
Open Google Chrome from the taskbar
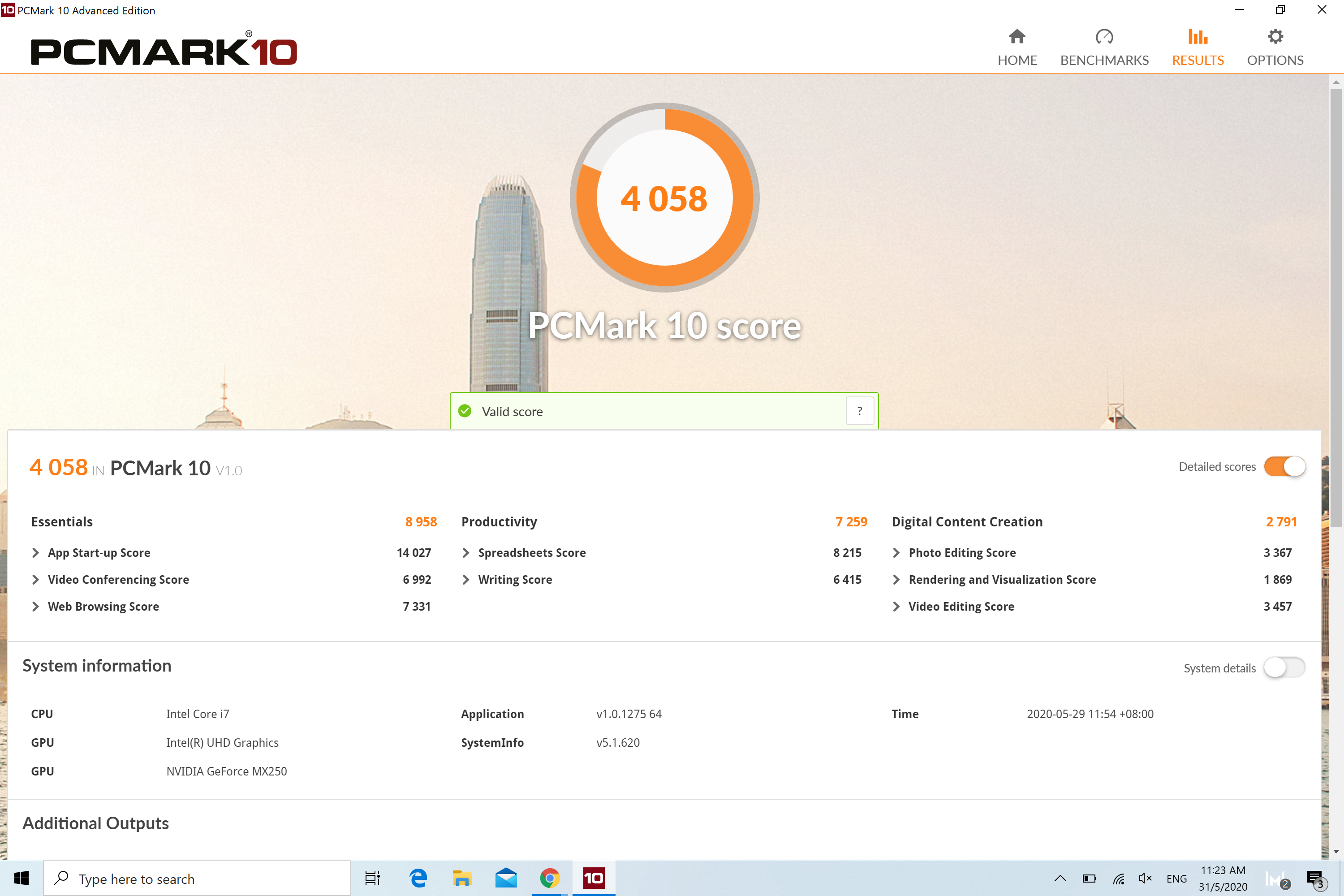pos(550,878)
